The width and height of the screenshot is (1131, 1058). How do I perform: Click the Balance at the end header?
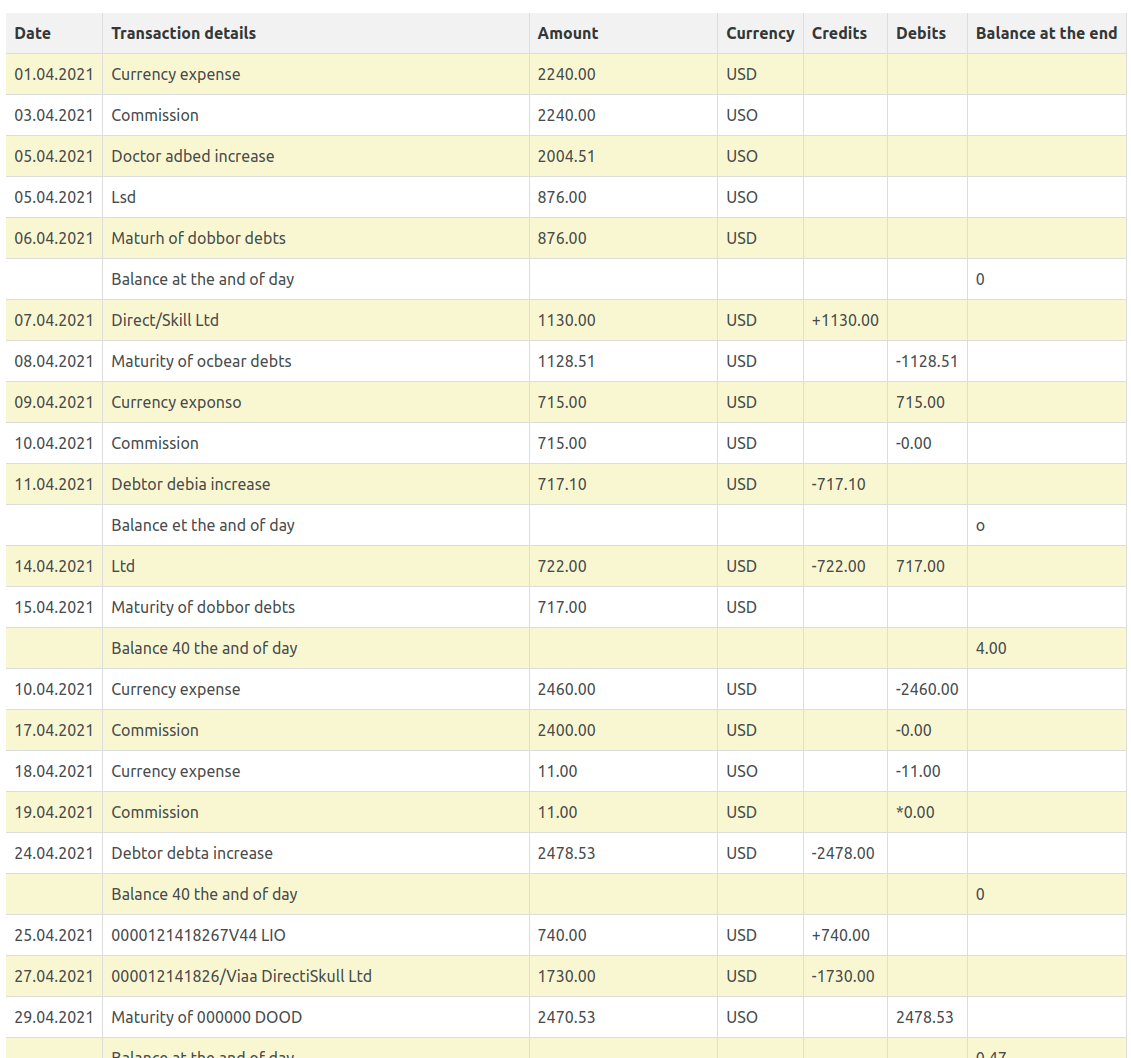pyautogui.click(x=1046, y=33)
